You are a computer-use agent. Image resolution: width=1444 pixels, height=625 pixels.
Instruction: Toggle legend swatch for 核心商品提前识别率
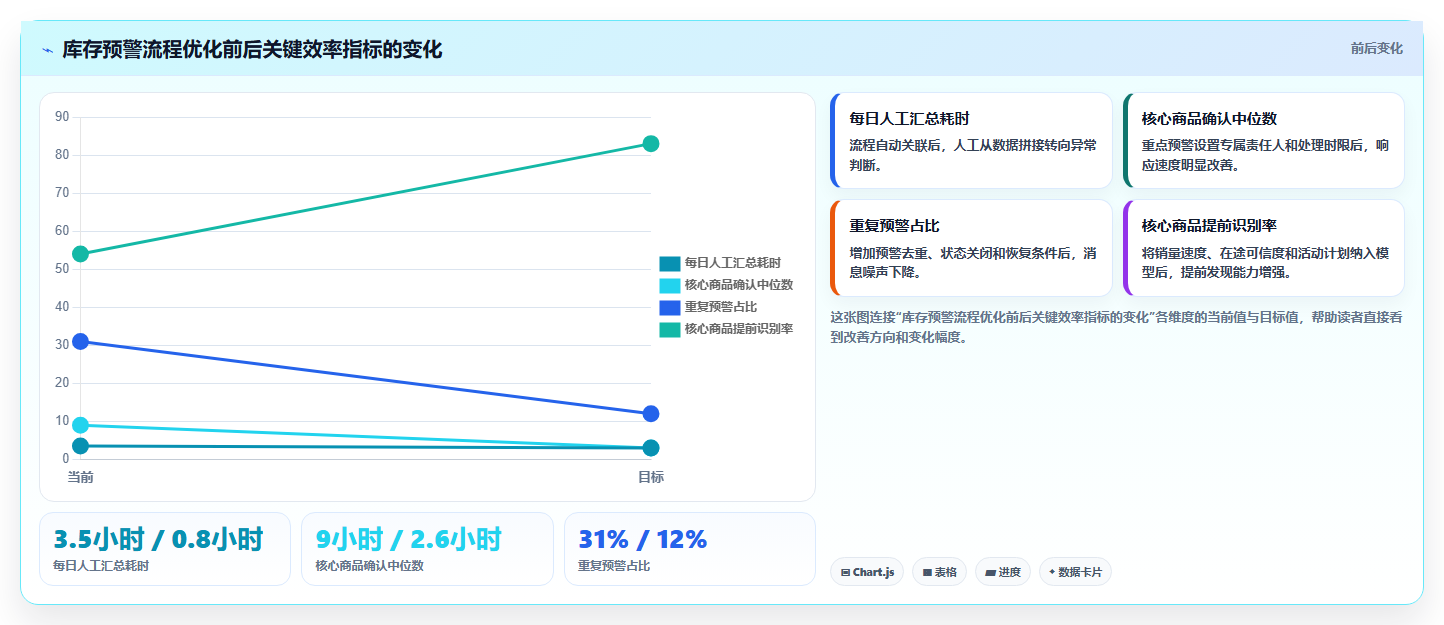669,330
